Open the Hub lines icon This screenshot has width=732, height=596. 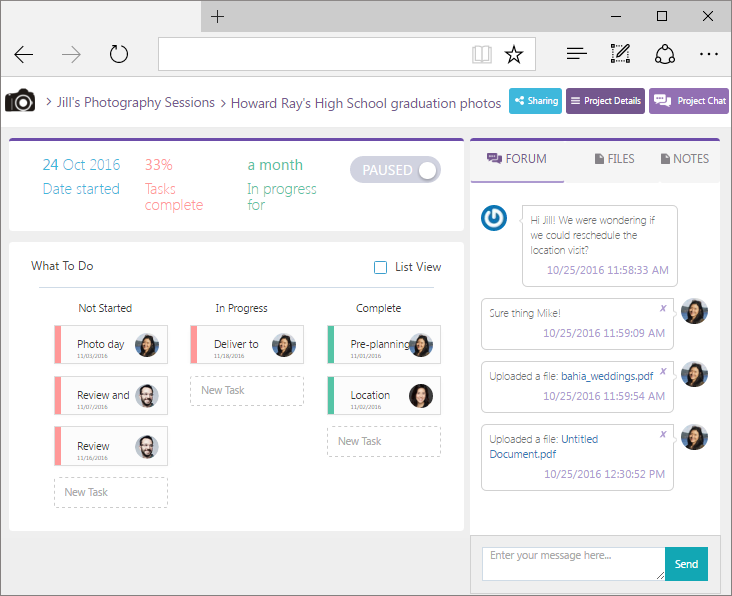(577, 54)
